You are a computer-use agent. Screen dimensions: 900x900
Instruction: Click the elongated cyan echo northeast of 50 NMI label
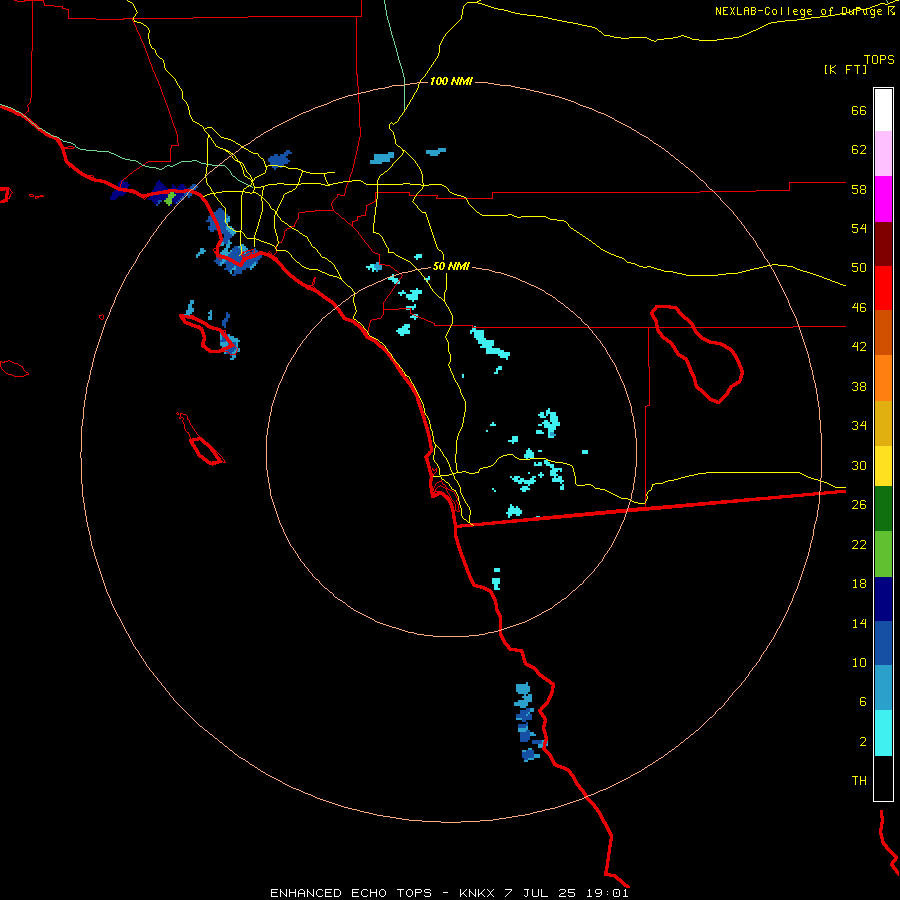(x=489, y=343)
